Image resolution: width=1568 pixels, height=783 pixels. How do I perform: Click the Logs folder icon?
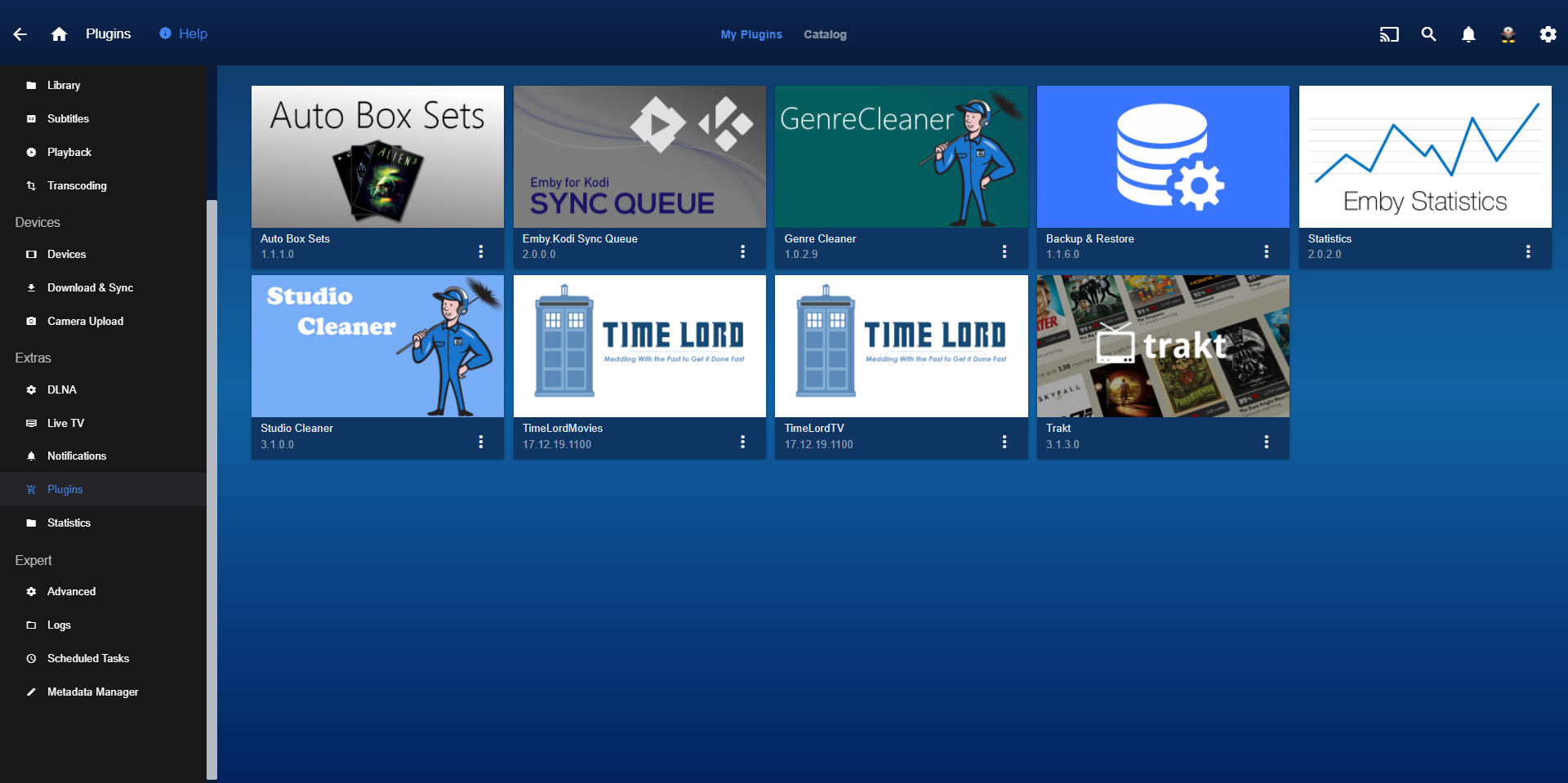[31, 625]
